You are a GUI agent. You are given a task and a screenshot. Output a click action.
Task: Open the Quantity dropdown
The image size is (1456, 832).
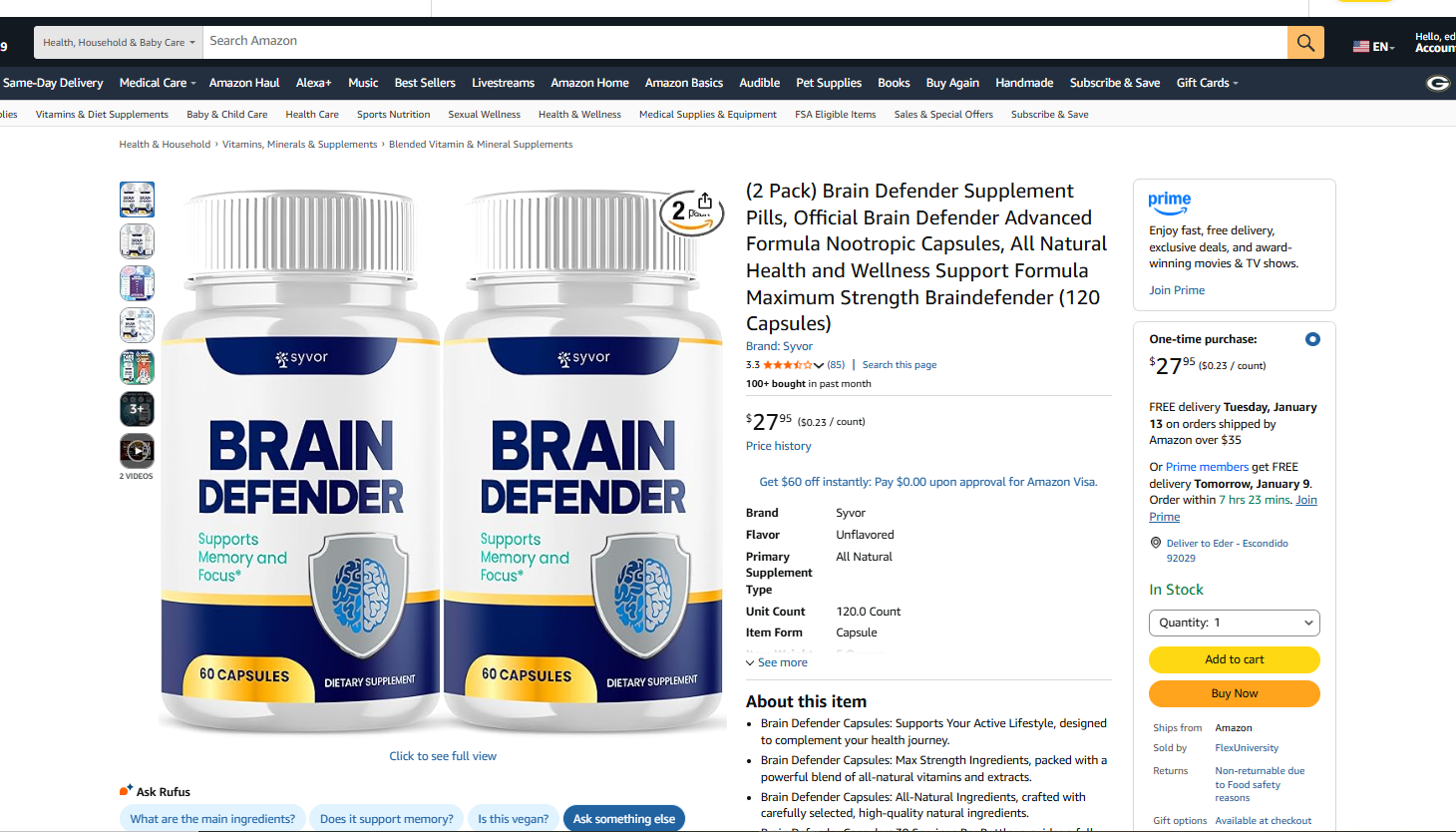pyautogui.click(x=1235, y=623)
